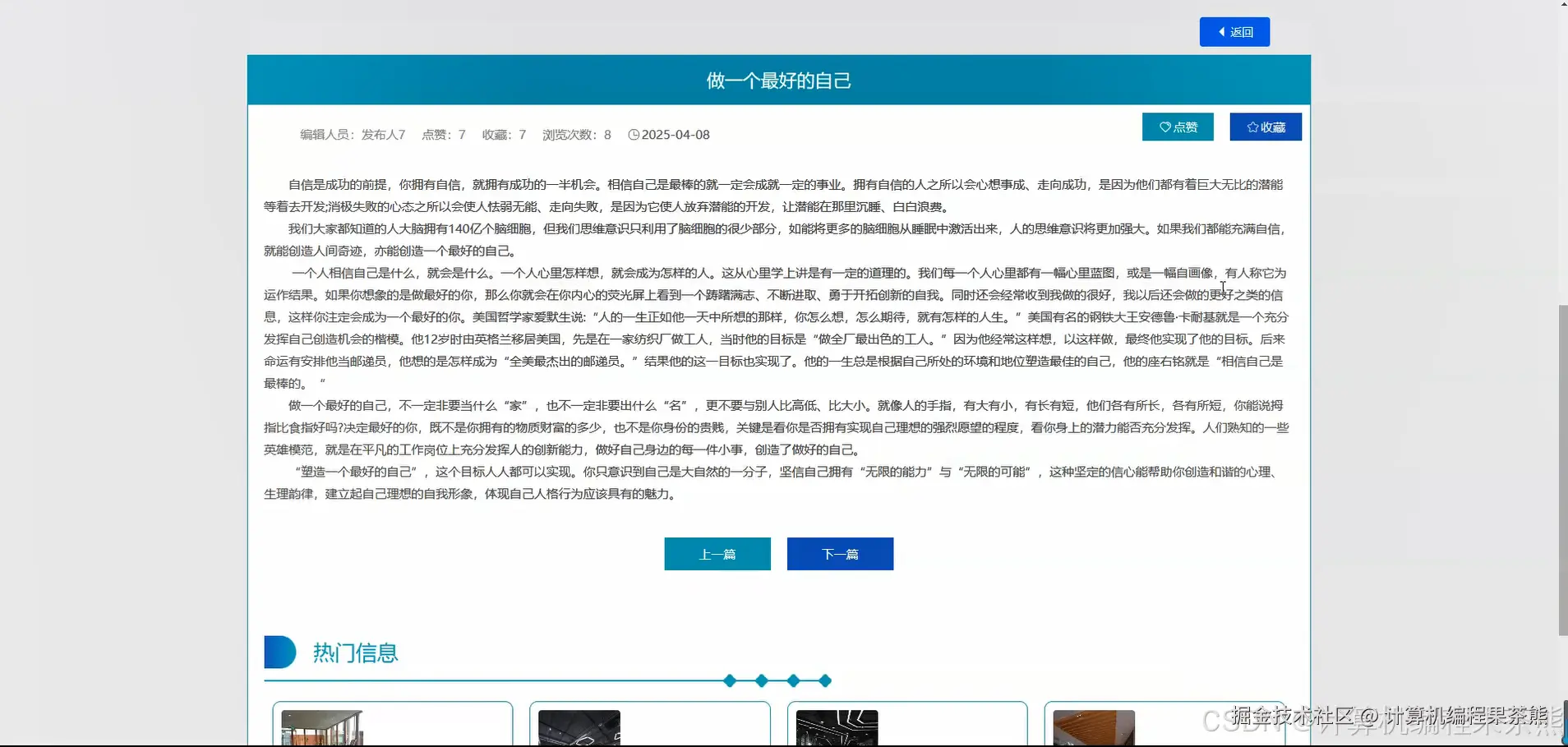1568x747 pixels.
Task: Click the back-arrow icon in the 返回 button
Action: (1222, 31)
